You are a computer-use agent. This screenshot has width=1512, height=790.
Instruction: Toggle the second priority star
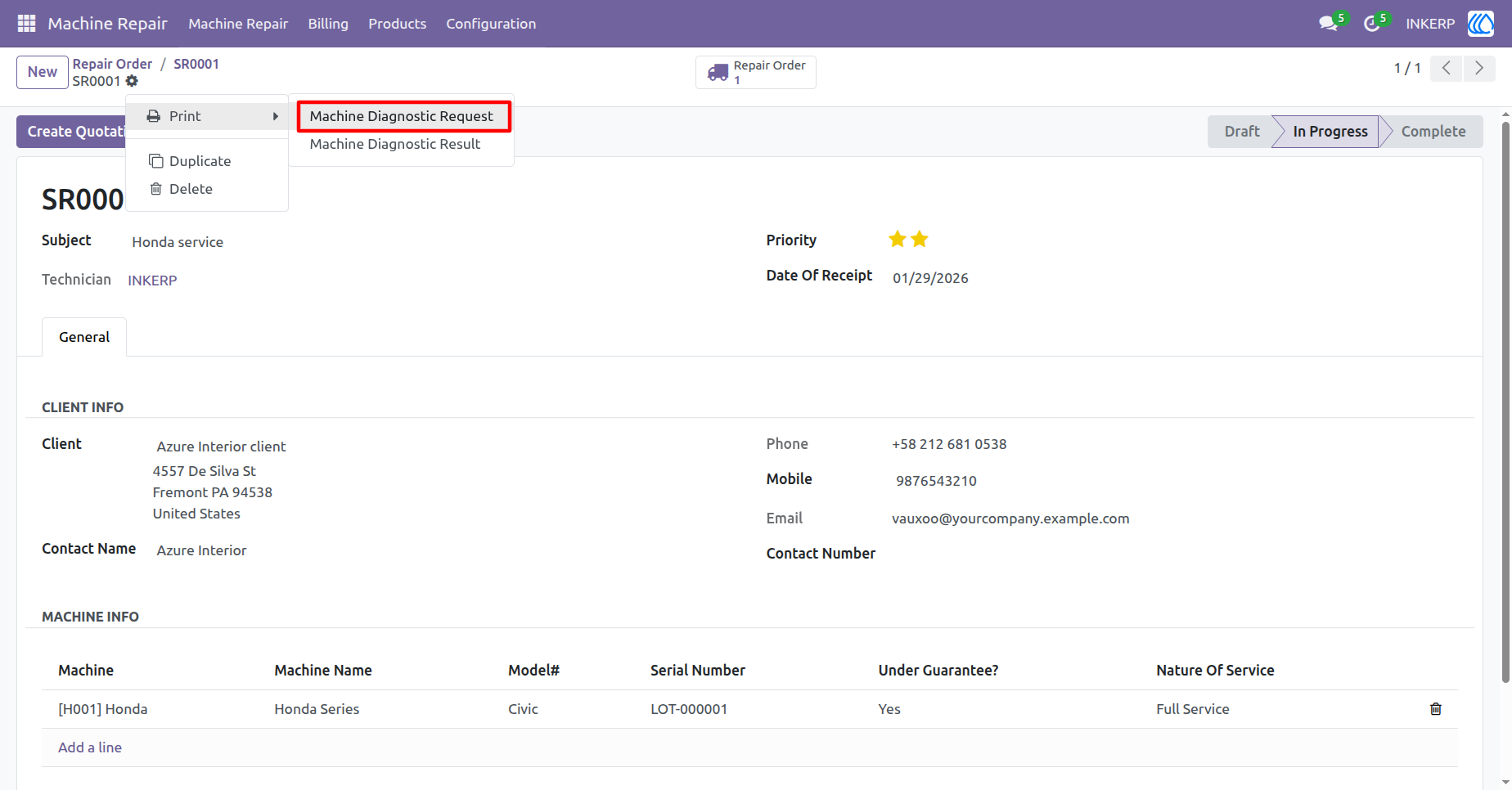920,240
